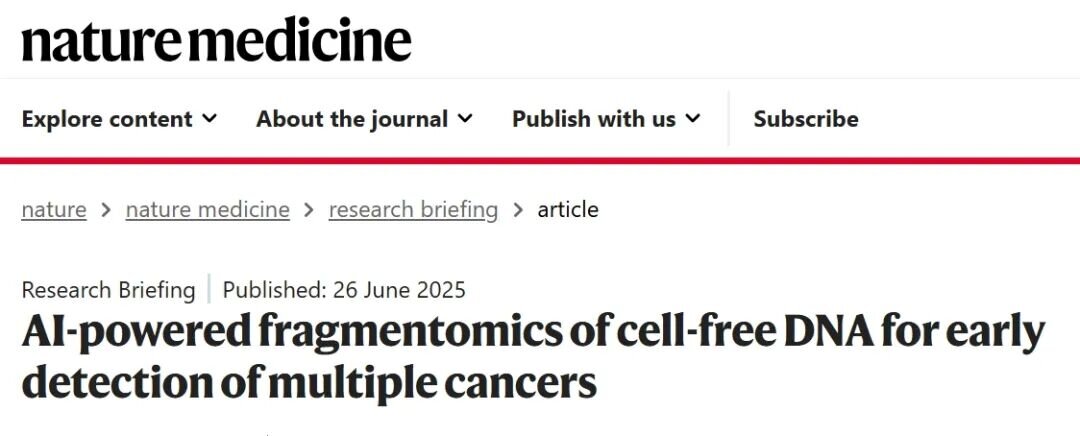The width and height of the screenshot is (1080, 436).
Task: Click the breadcrumb arrow right after nature
Action: click(x=106, y=210)
